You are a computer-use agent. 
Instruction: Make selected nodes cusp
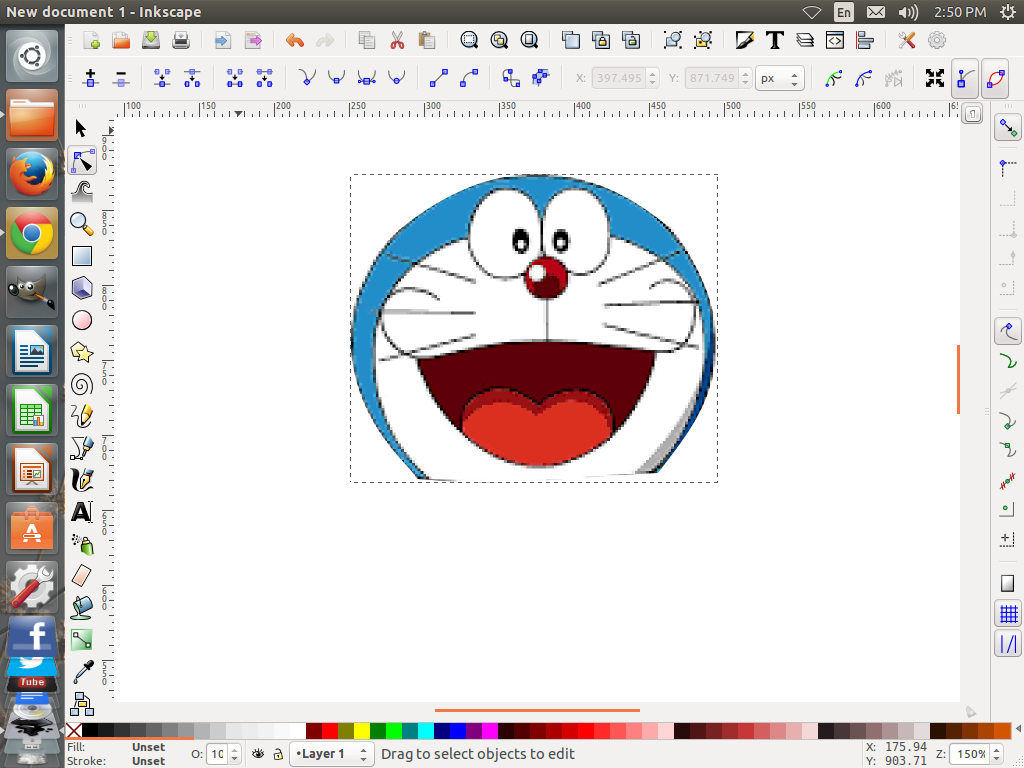pos(306,78)
